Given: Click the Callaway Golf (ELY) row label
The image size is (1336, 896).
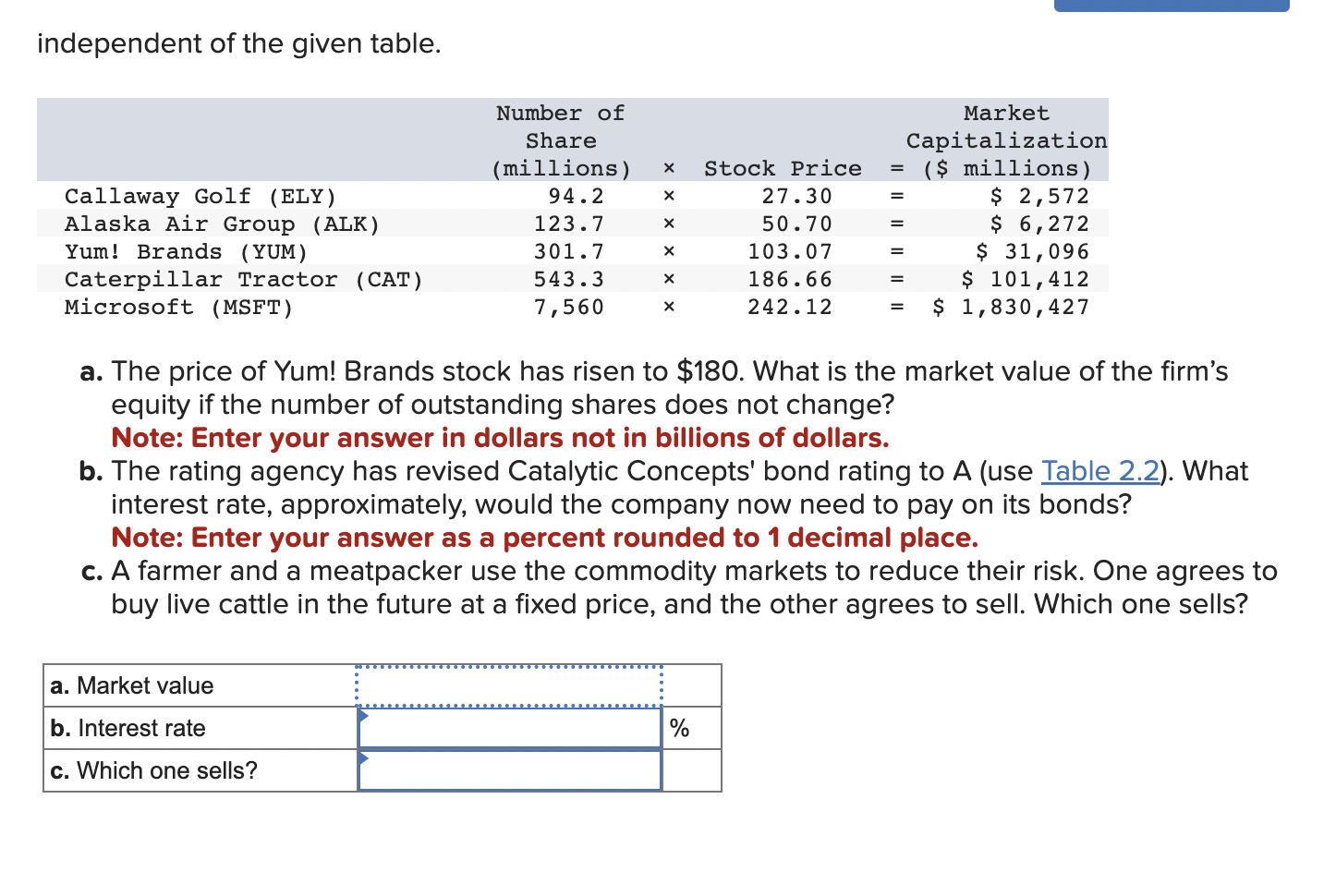Looking at the screenshot, I should point(200,196).
